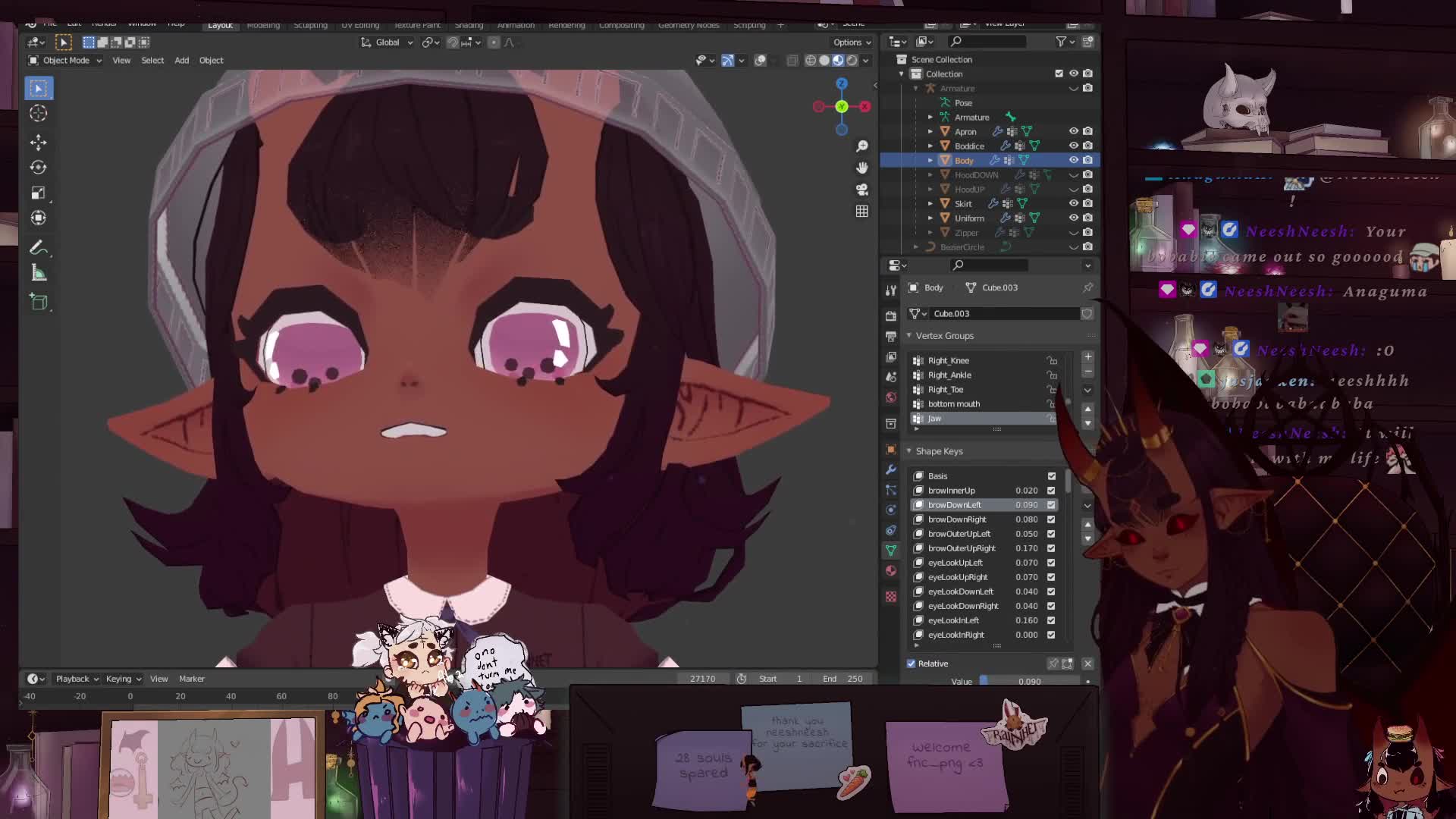The width and height of the screenshot is (1456, 819).
Task: Open the Options dropdown
Action: [852, 42]
